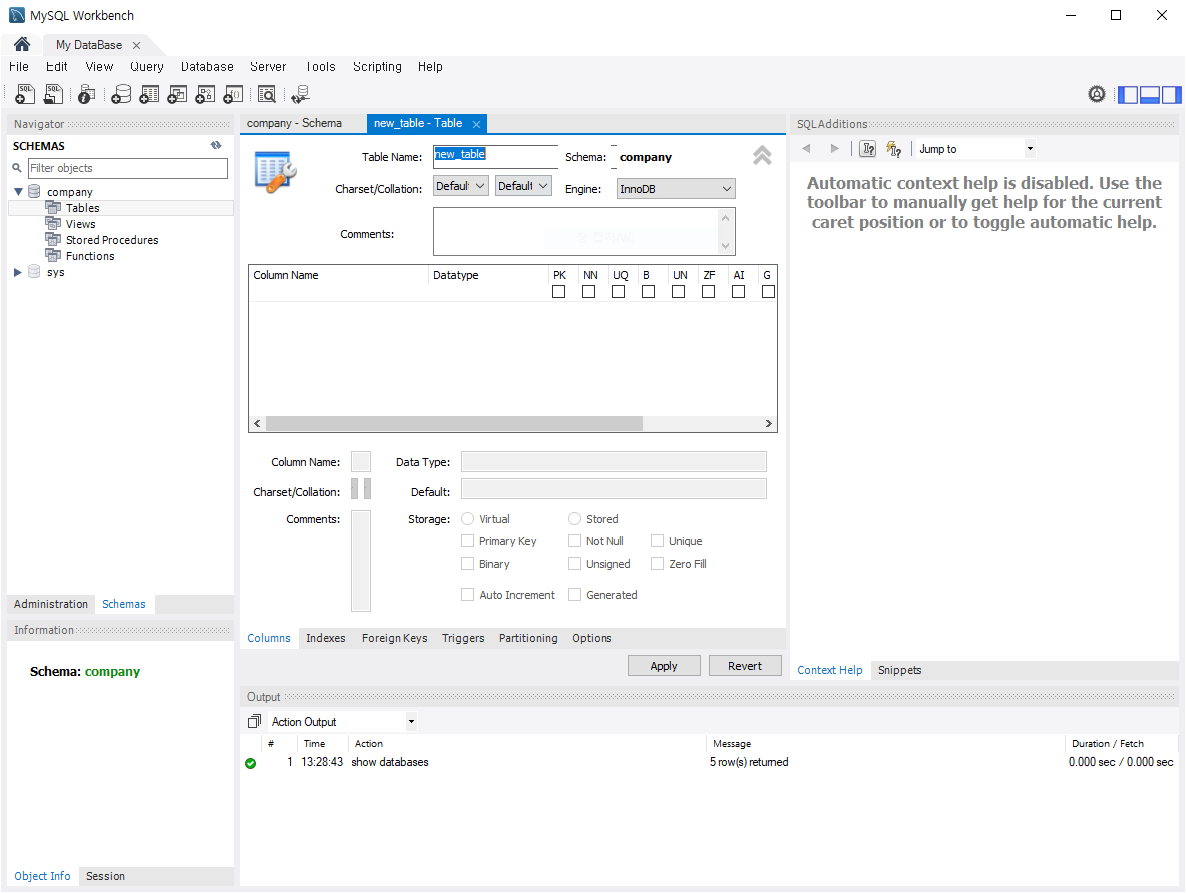The image size is (1186, 893).
Task: Click the reconnect to DBMS icon
Action: 300,94
